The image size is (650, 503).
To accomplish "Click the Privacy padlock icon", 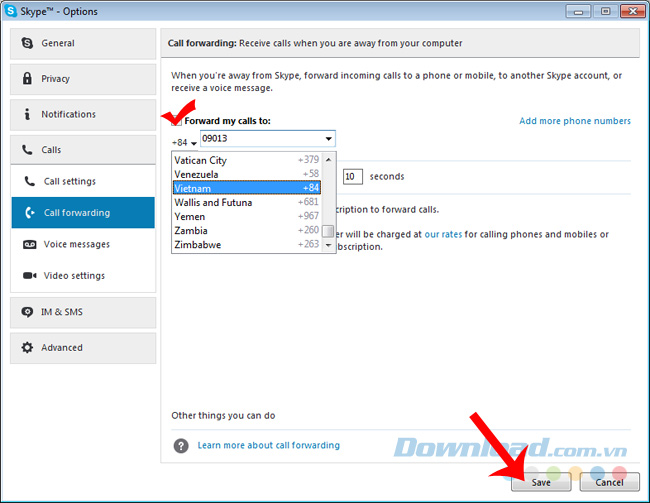I will (x=27, y=78).
